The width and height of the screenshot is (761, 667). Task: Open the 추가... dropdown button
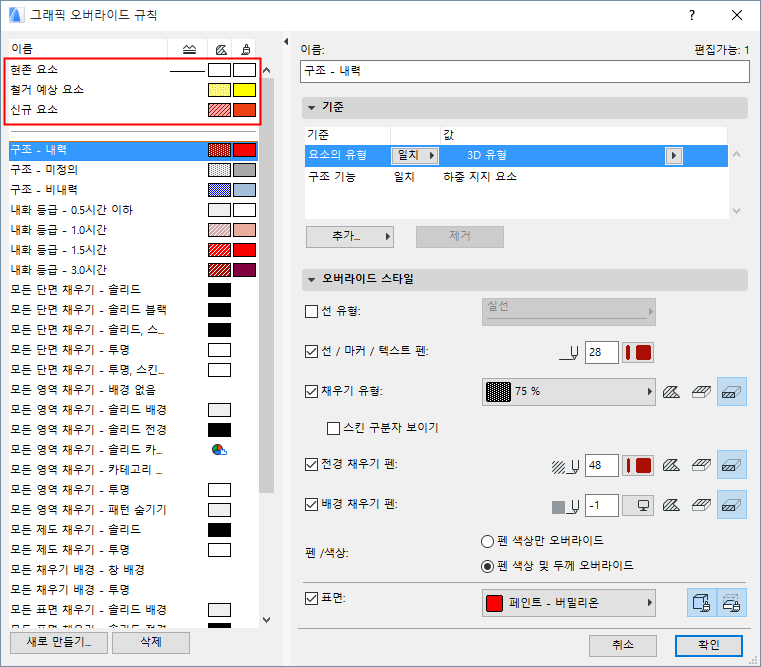349,236
